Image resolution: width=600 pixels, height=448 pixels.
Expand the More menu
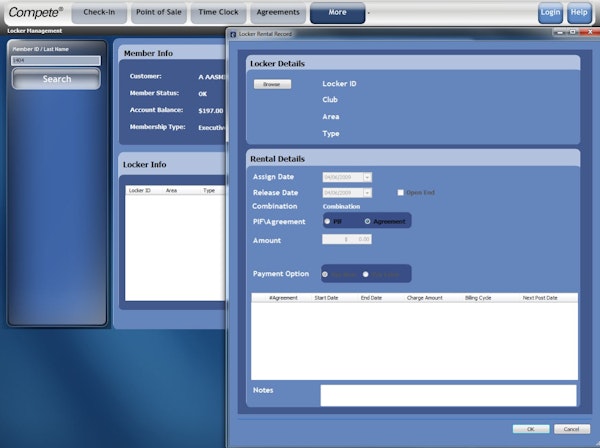click(336, 12)
